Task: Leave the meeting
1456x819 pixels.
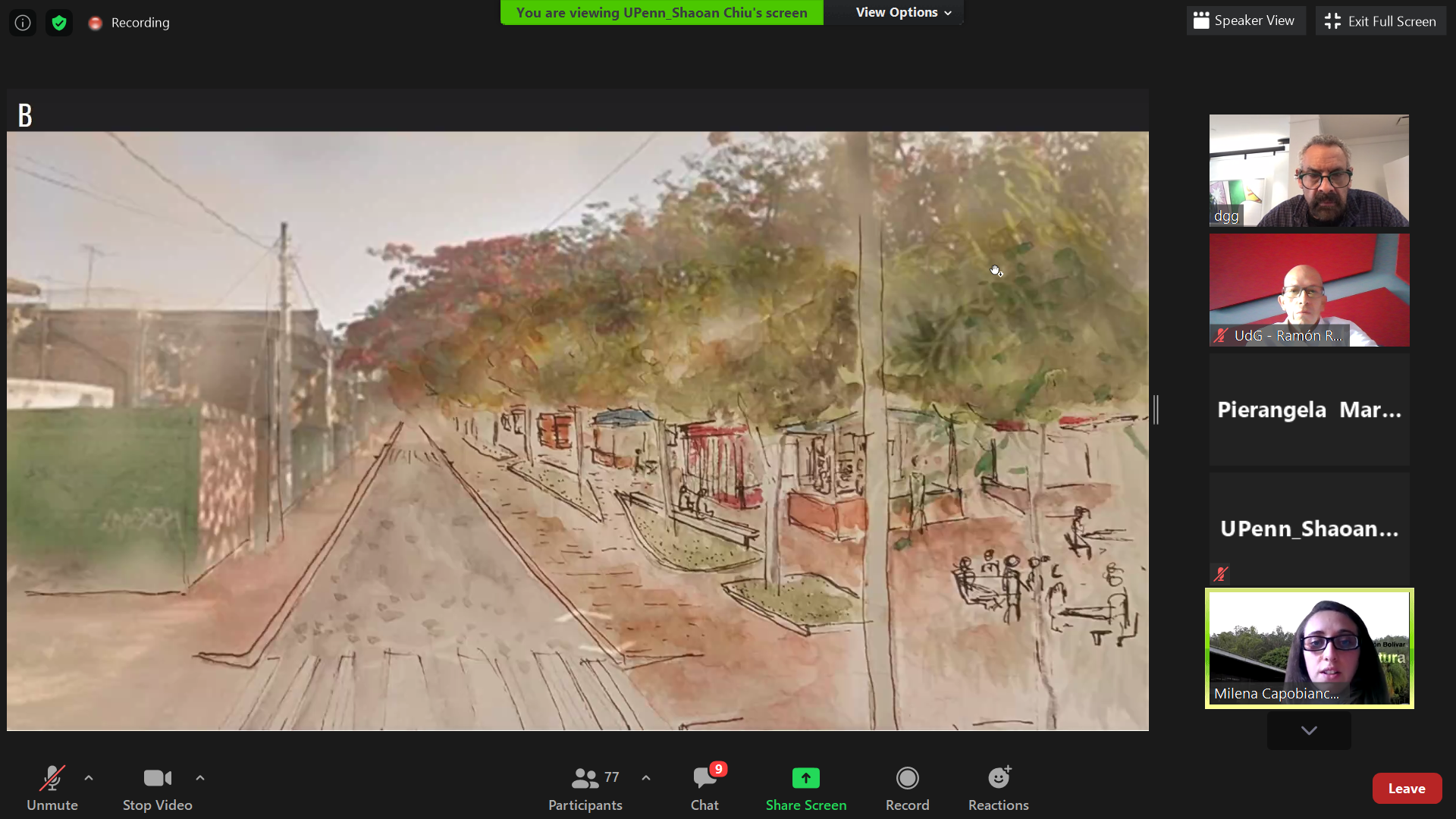Action: pyautogui.click(x=1406, y=789)
